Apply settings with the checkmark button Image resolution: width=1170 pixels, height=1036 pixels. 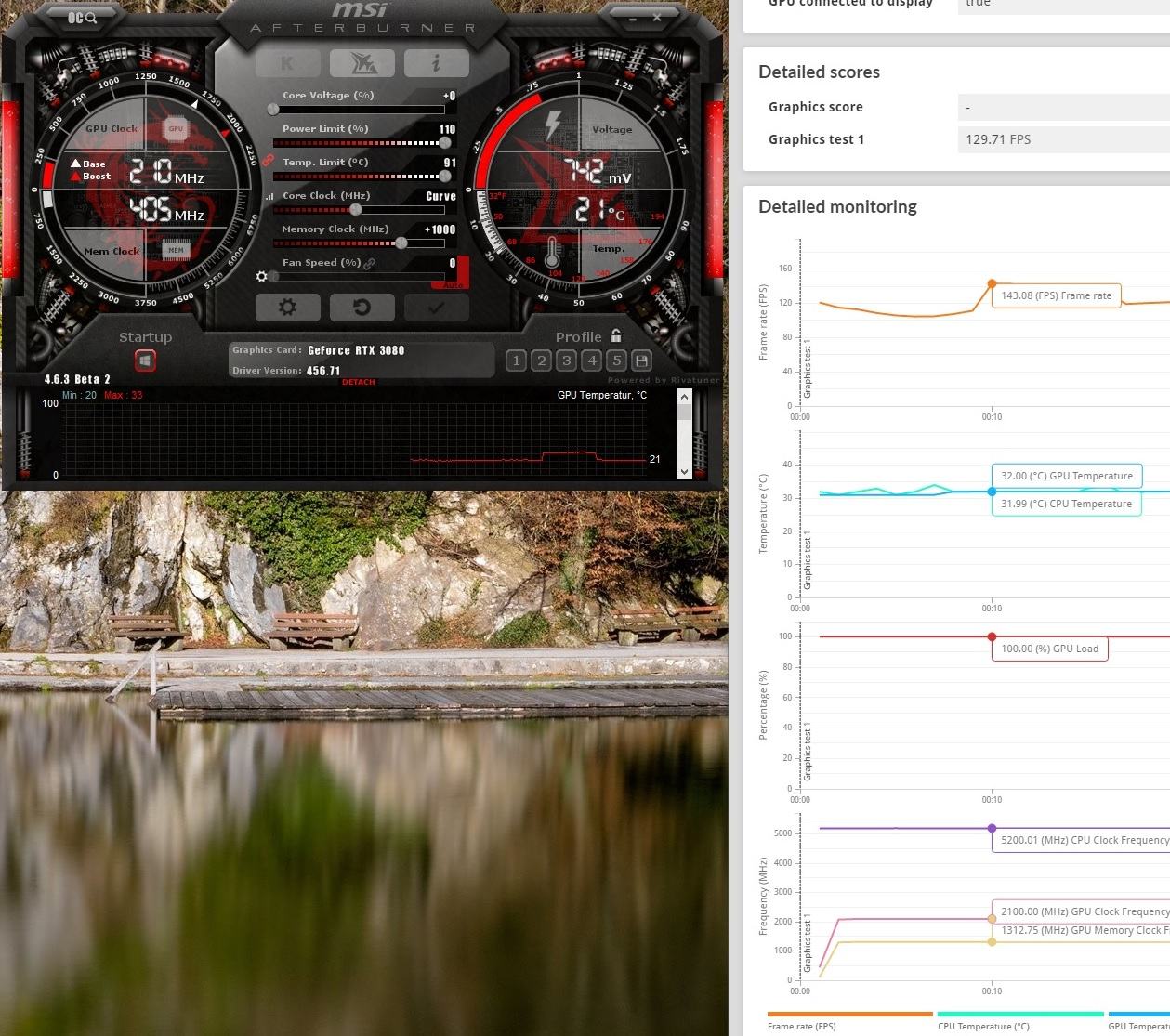point(436,308)
